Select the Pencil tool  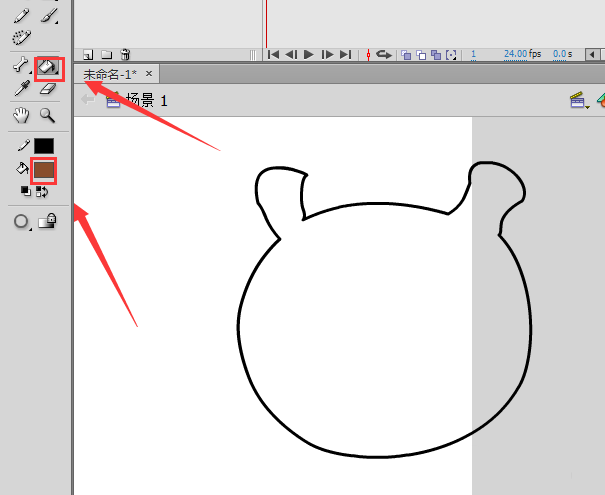[x=21, y=16]
